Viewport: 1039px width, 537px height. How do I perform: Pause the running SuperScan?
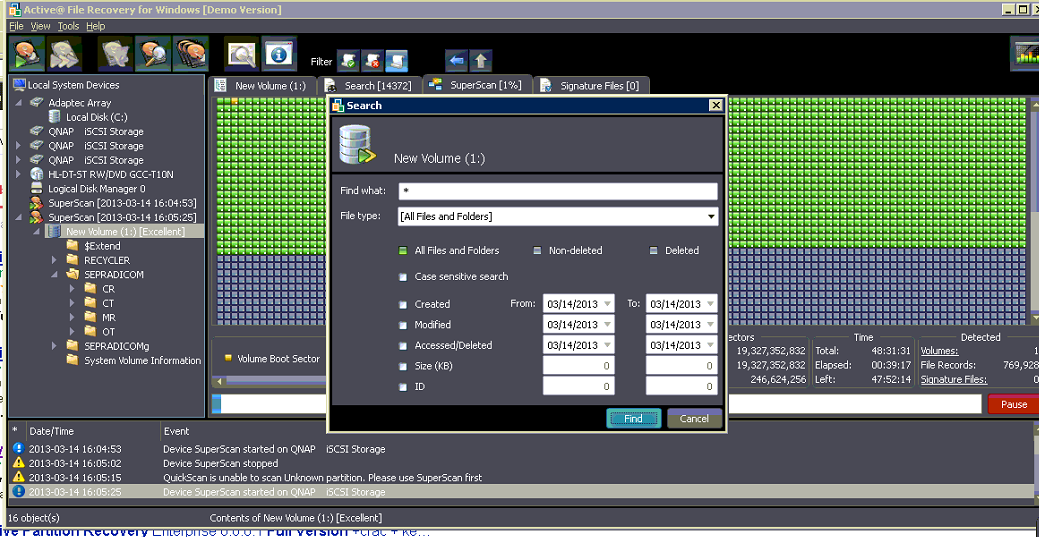[x=1013, y=404]
